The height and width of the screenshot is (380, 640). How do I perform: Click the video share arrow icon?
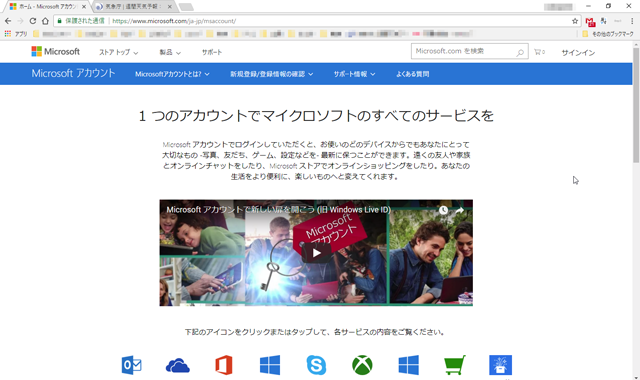coord(460,210)
